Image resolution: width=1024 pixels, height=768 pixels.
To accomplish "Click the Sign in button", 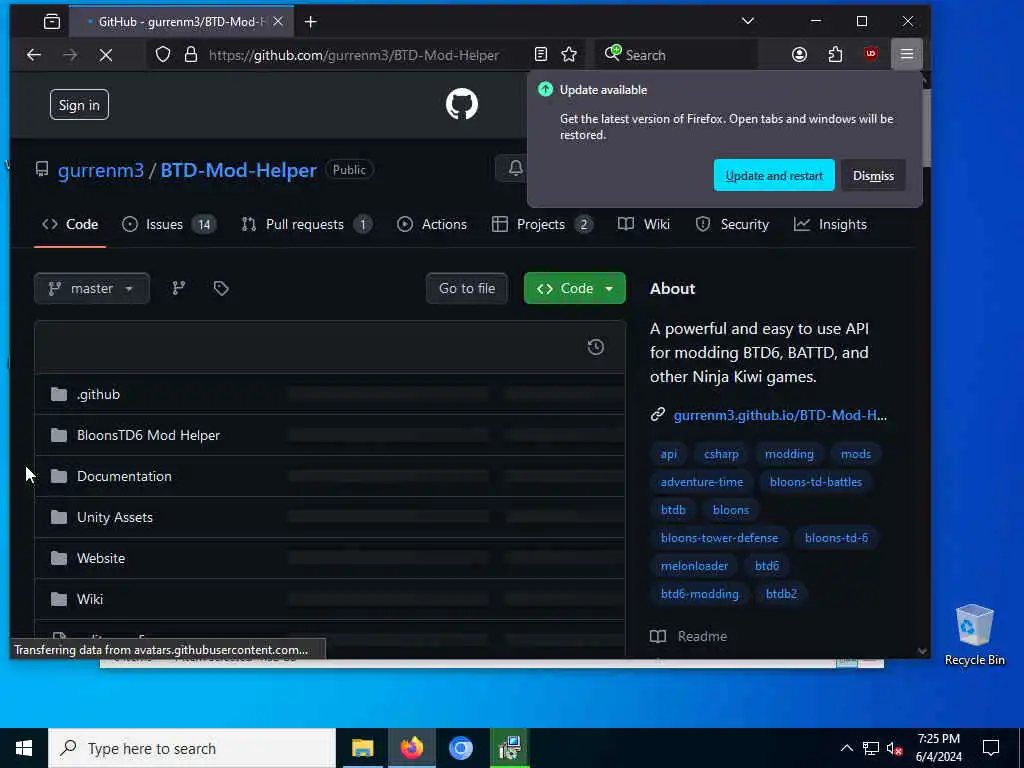I will [79, 104].
